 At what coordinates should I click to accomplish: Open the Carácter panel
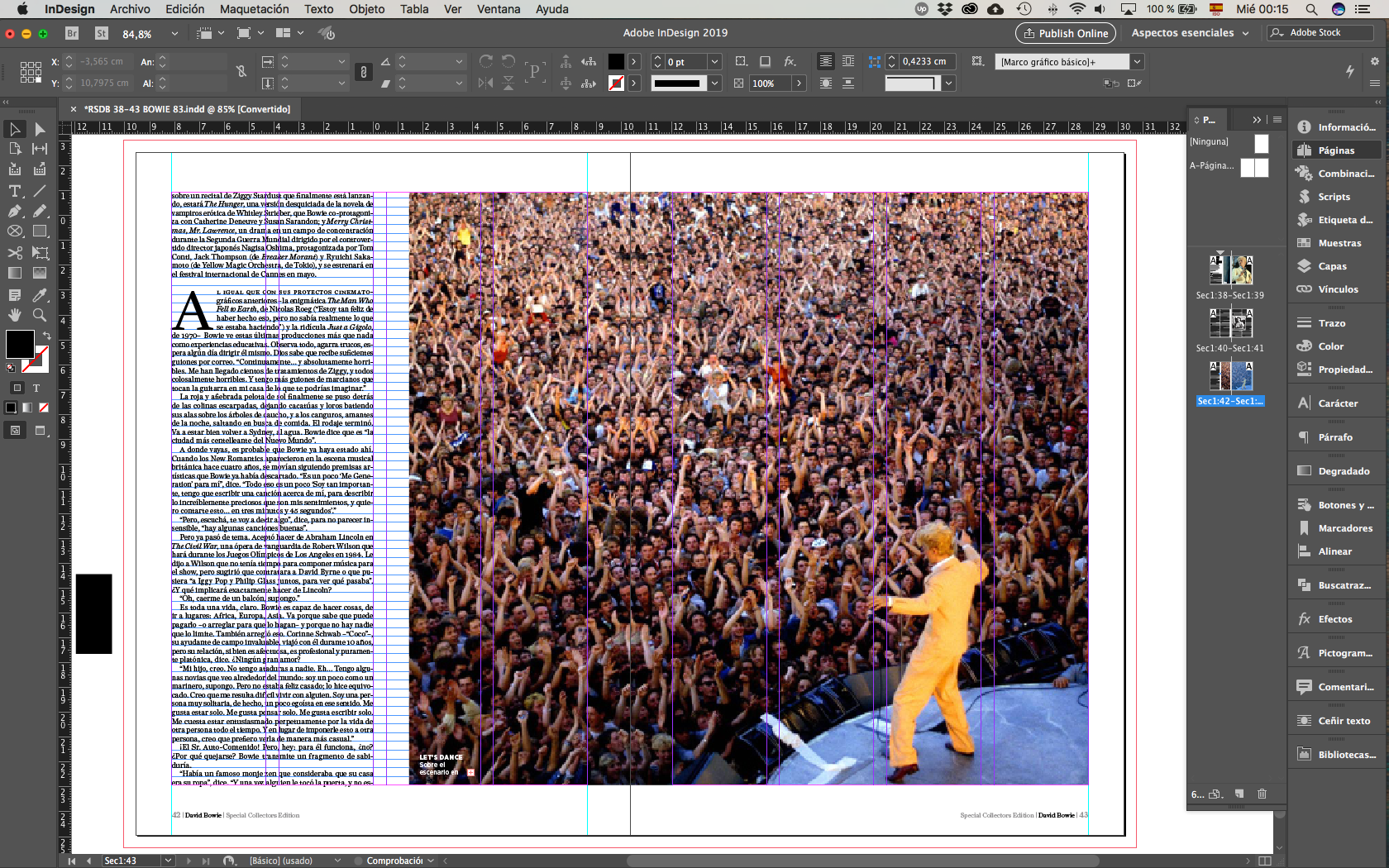point(1338,403)
